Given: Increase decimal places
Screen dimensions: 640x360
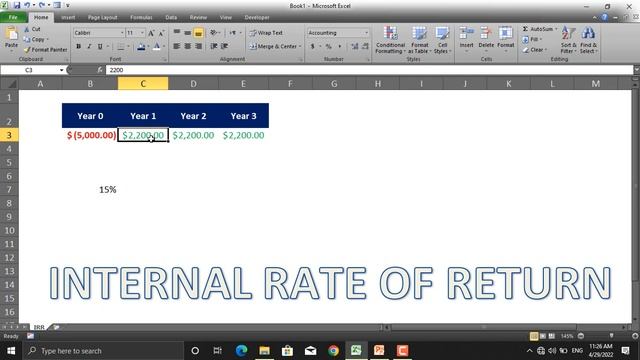Looking at the screenshot, I should pos(355,47).
